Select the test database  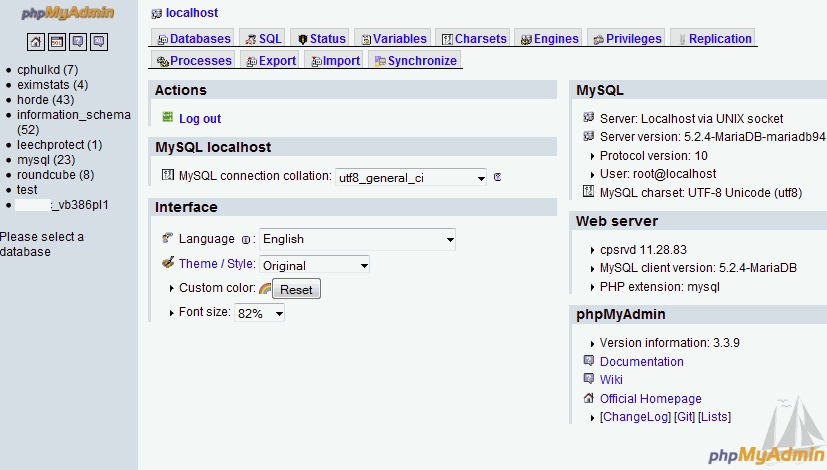click(27, 190)
